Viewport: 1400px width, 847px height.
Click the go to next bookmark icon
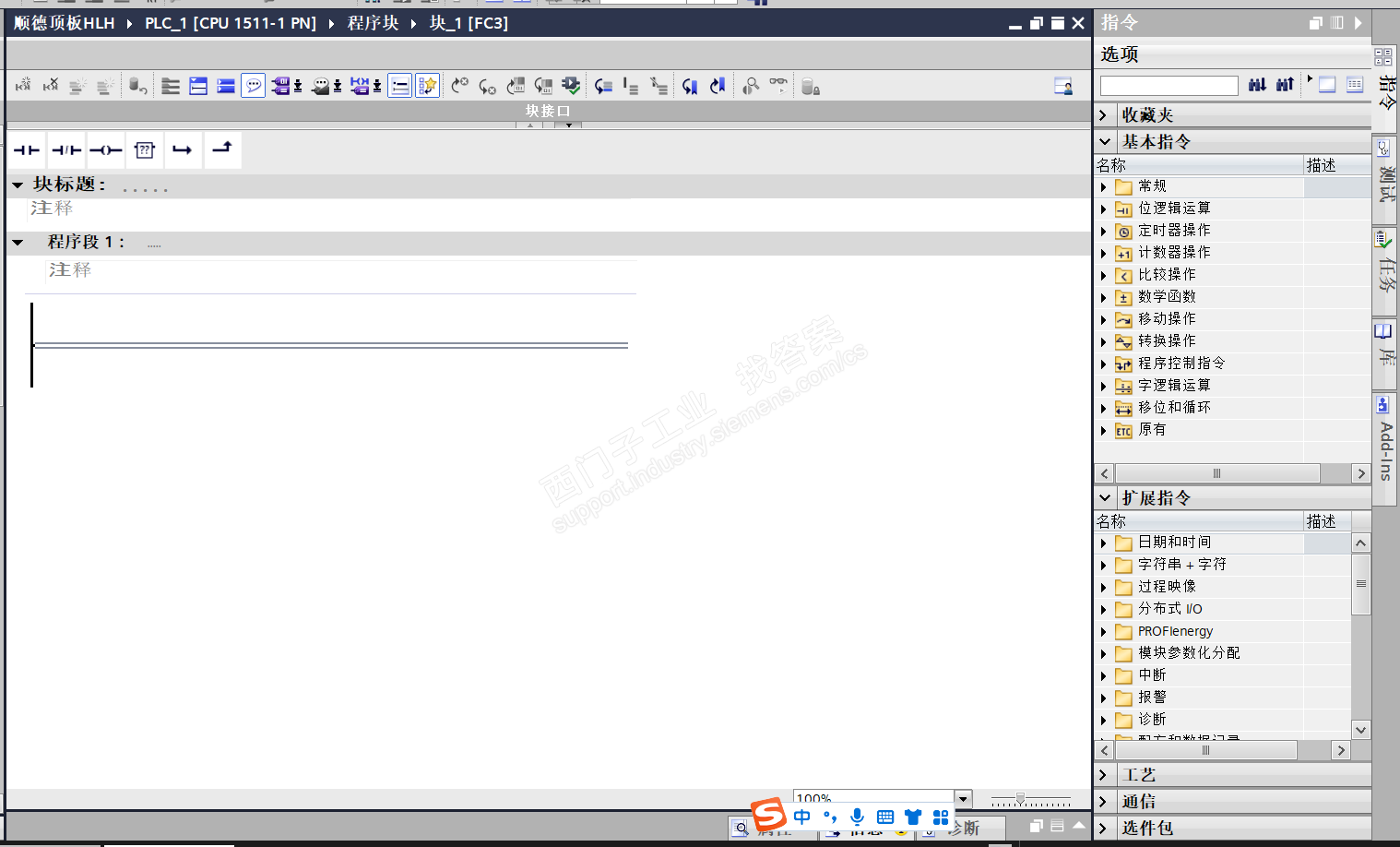[690, 86]
